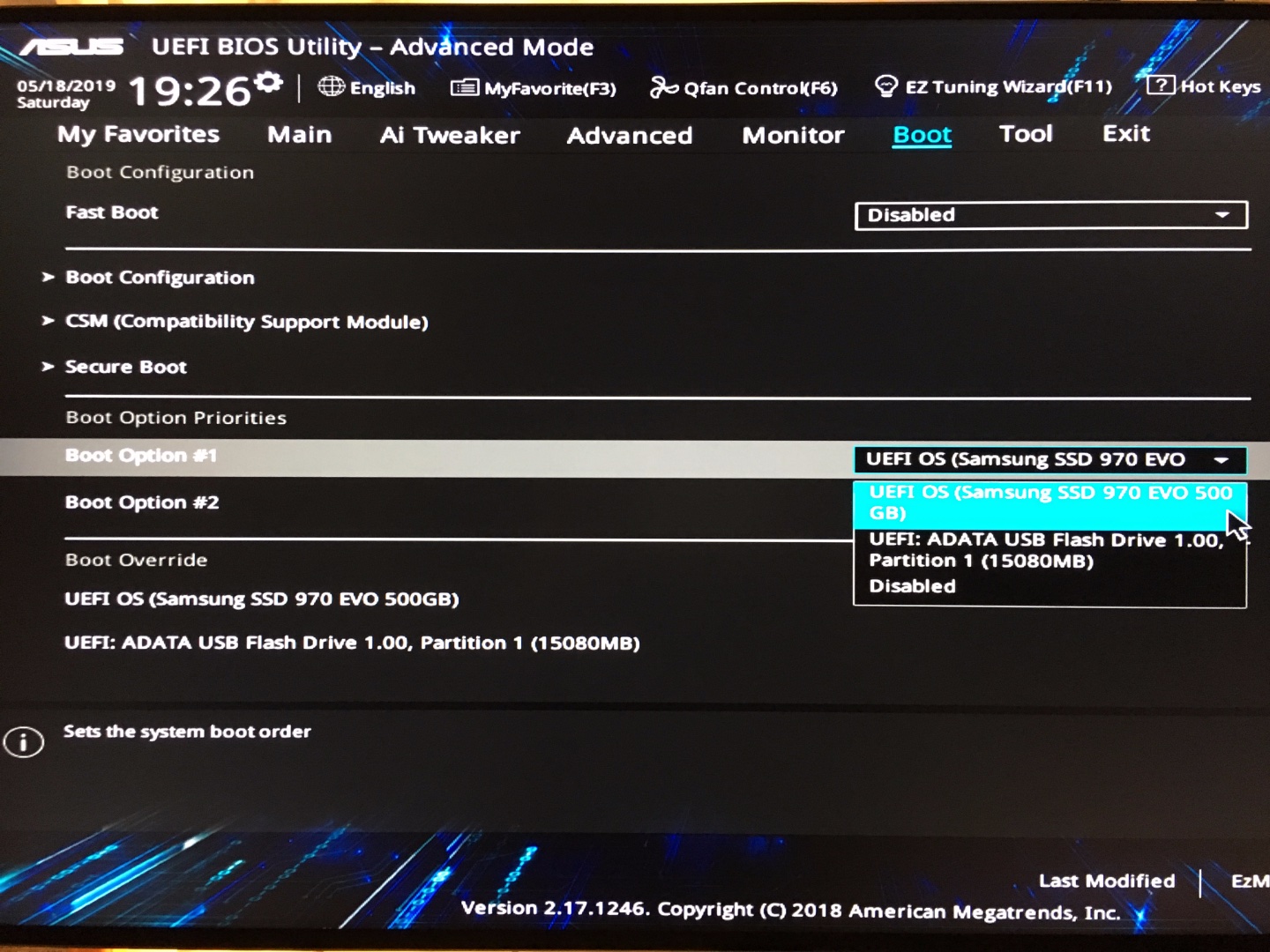Click the arrow beside CSM
This screenshot has width=1270, height=952.
pyautogui.click(x=49, y=321)
